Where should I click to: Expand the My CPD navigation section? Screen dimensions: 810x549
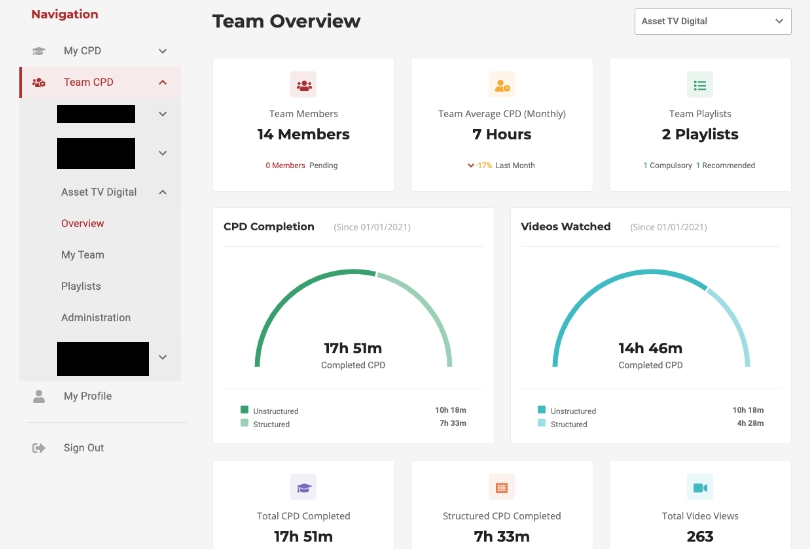pyautogui.click(x=162, y=51)
